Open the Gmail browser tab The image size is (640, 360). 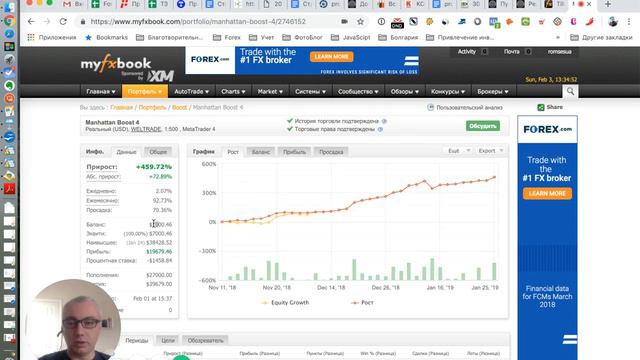73,4
